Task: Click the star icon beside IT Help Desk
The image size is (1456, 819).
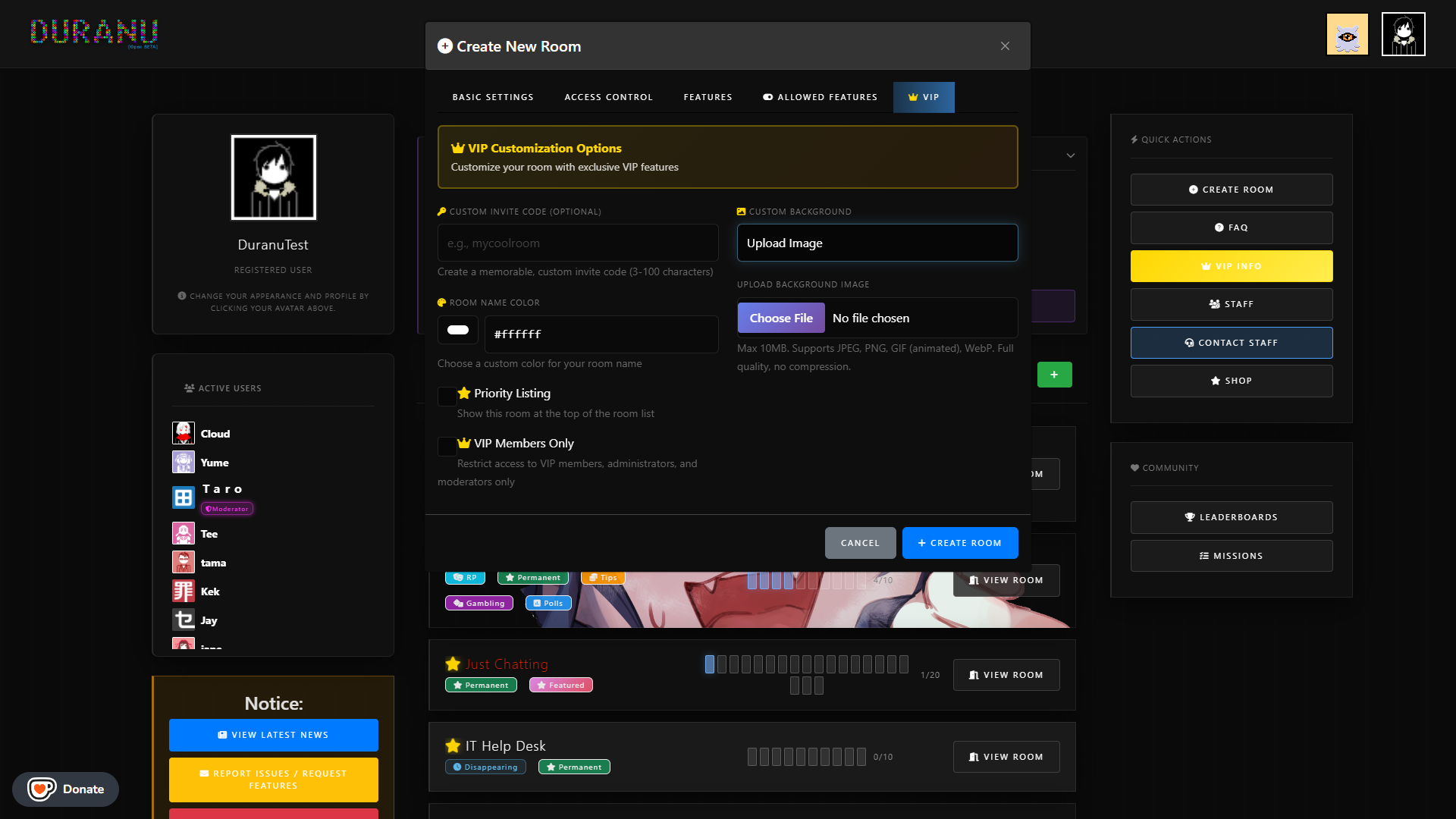Action: (453, 746)
